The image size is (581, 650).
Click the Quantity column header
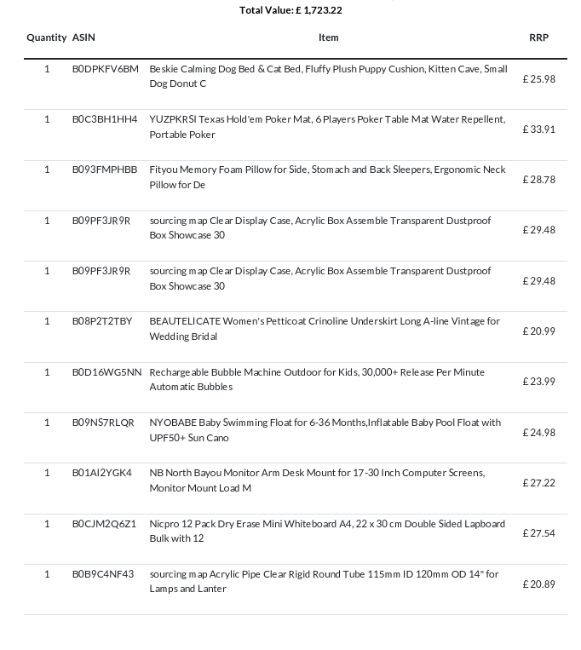[x=46, y=38]
